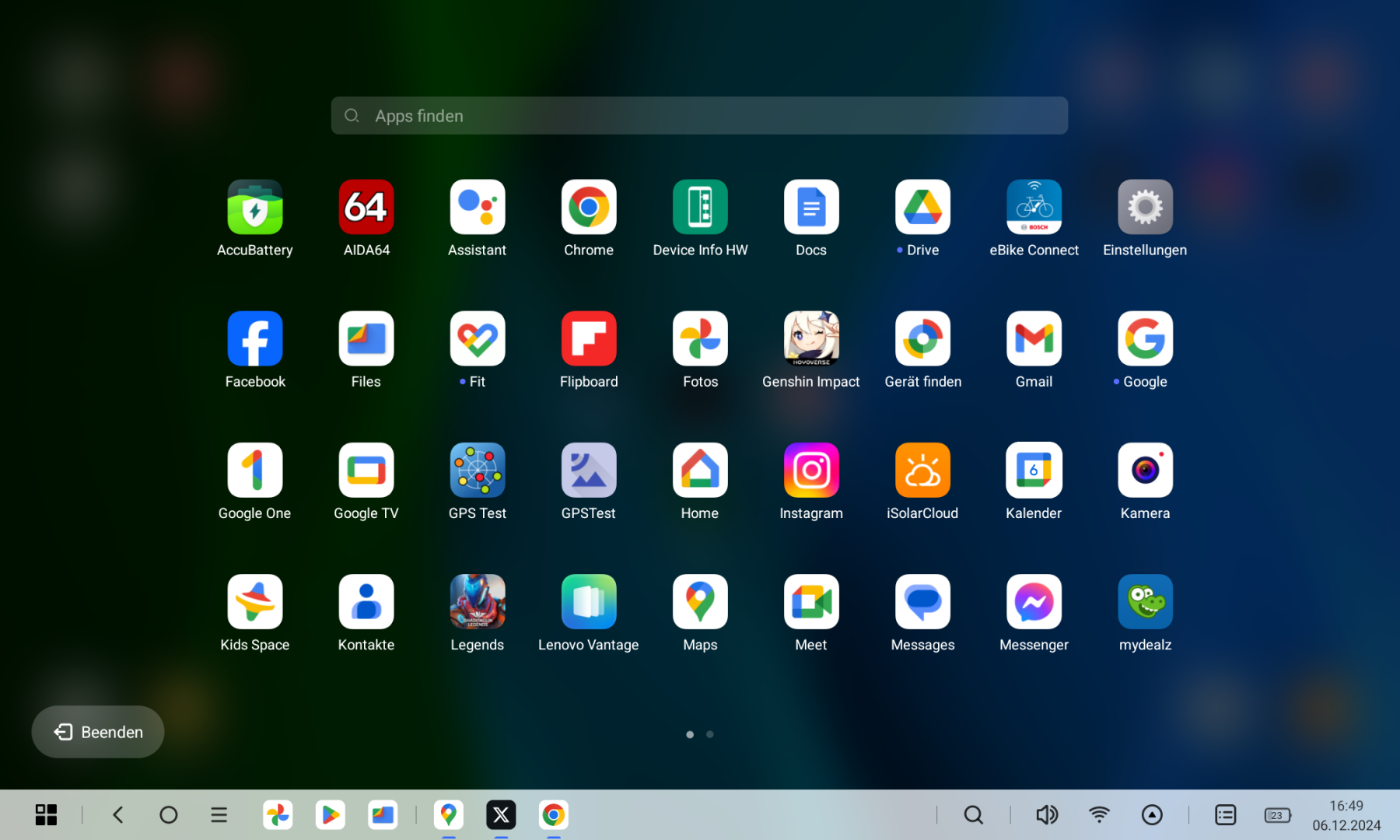This screenshot has height=840, width=1400.
Task: Launch Instagram
Action: tap(811, 470)
